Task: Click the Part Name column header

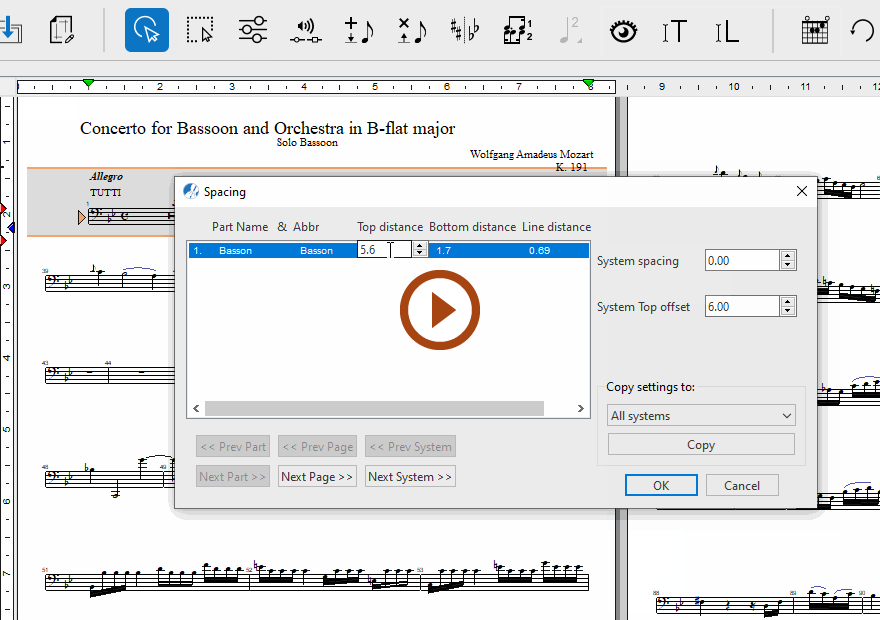Action: click(240, 227)
